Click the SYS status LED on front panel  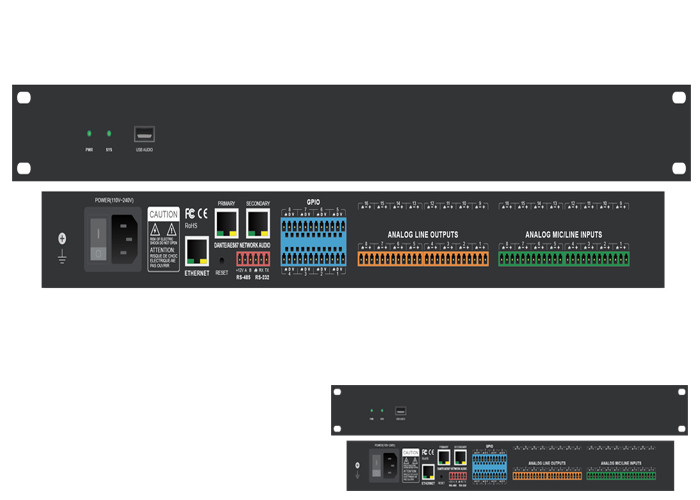click(x=109, y=133)
